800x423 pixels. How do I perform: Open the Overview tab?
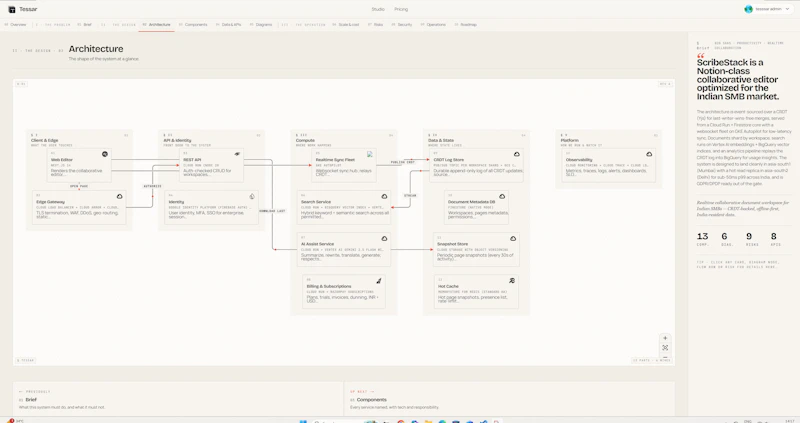point(15,24)
